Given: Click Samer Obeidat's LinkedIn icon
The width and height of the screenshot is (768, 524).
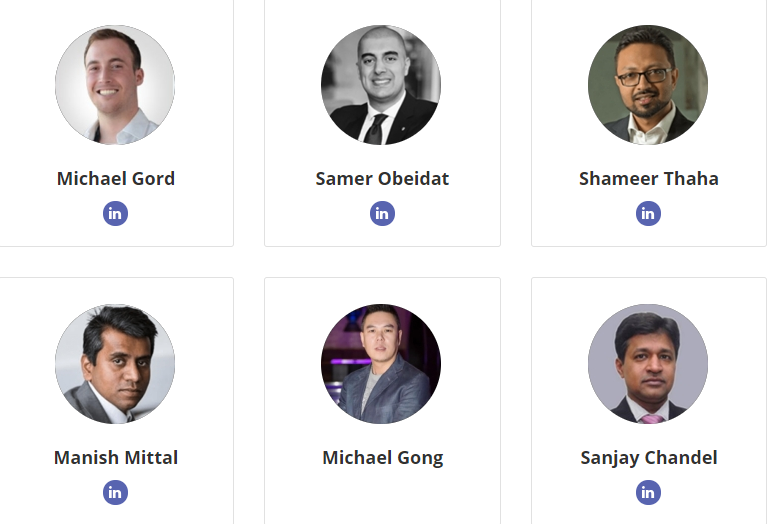Looking at the screenshot, I should [382, 213].
